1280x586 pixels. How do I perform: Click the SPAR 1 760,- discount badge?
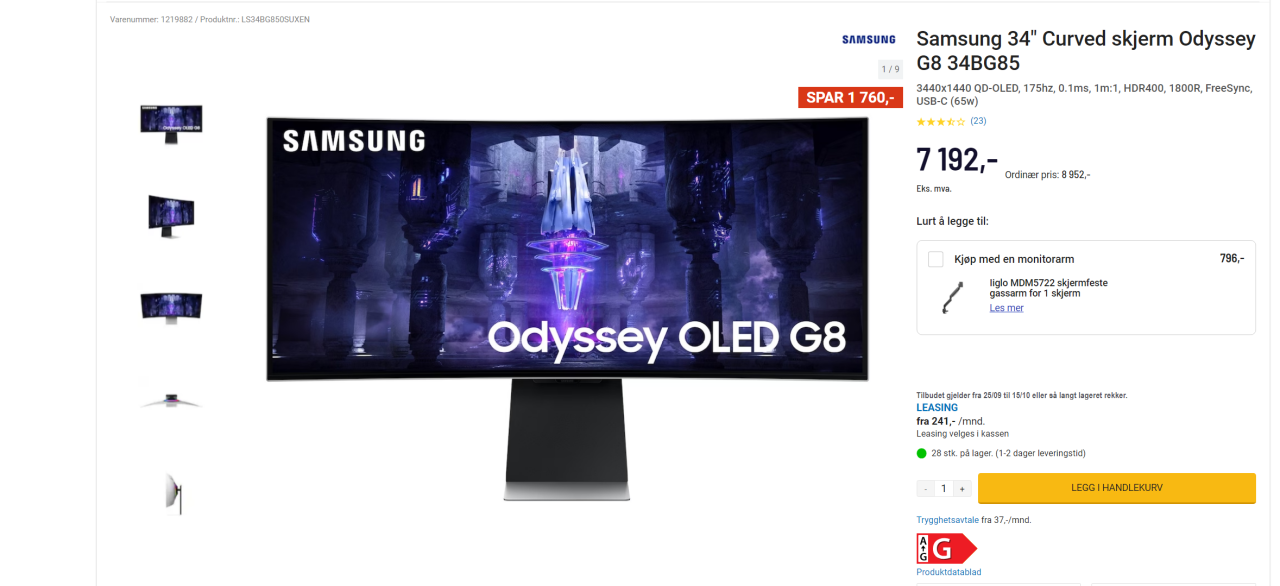[x=850, y=97]
